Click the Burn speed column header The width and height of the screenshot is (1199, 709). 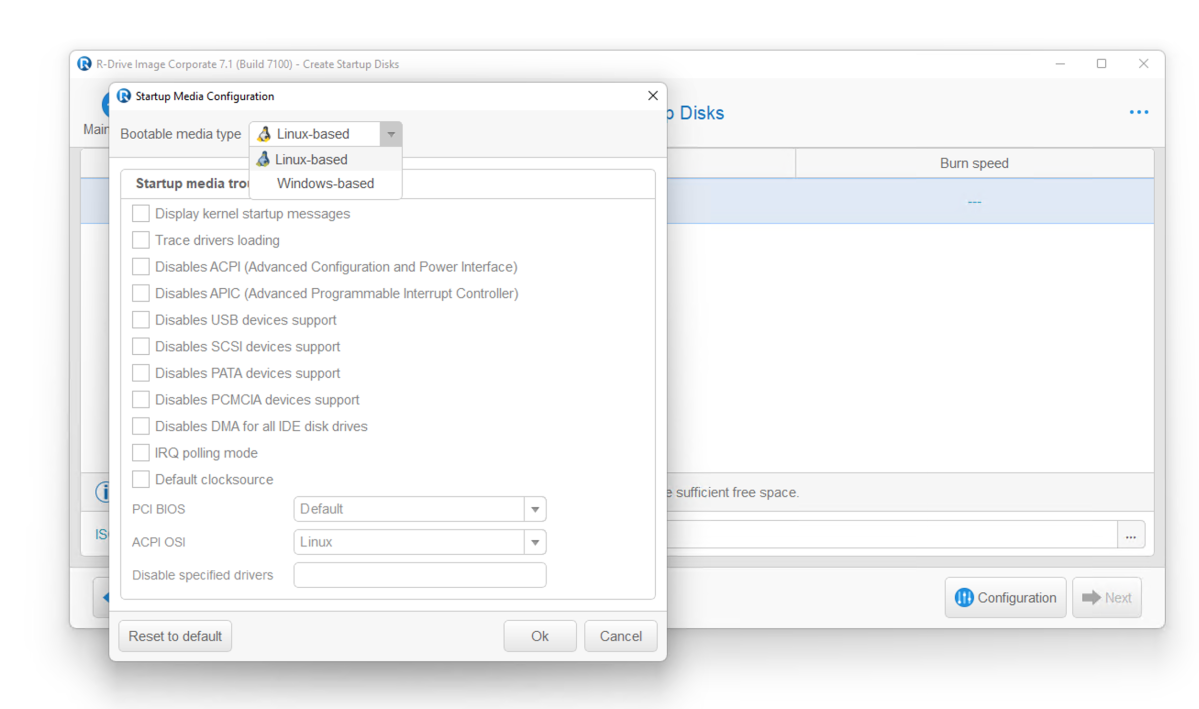974,163
